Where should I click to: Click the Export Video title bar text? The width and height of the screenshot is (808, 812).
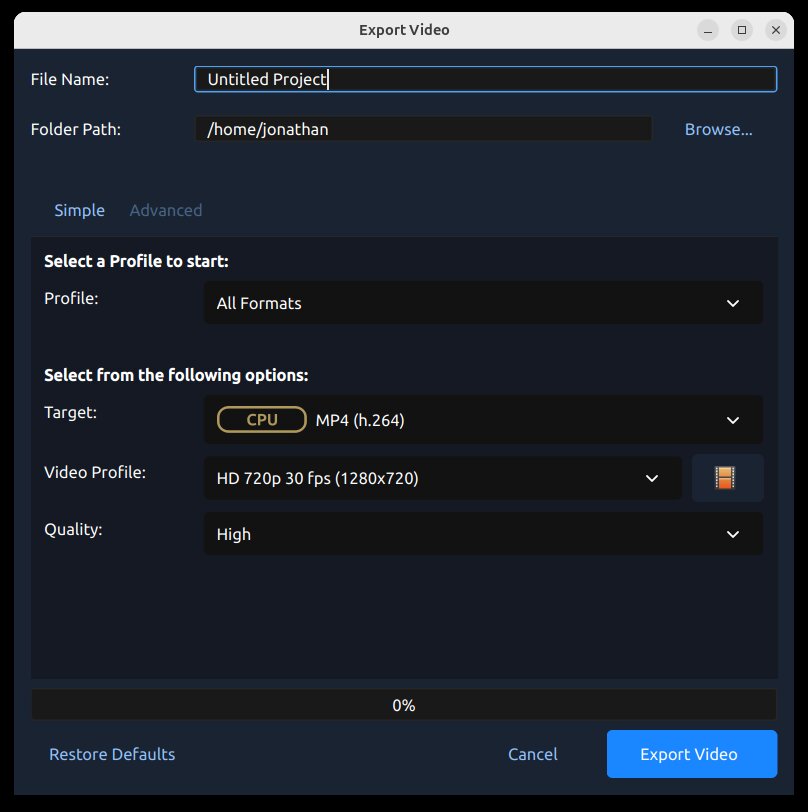pos(404,30)
